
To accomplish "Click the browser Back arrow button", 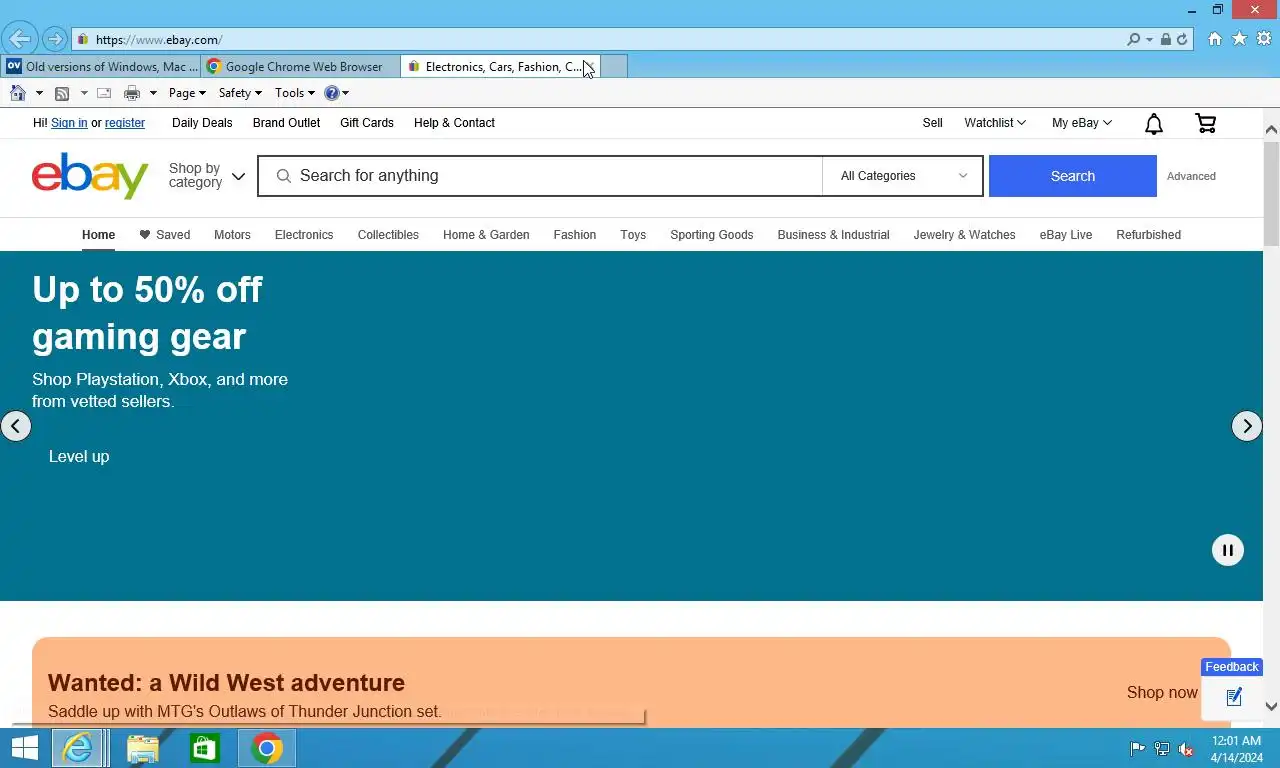I will click(x=19, y=39).
